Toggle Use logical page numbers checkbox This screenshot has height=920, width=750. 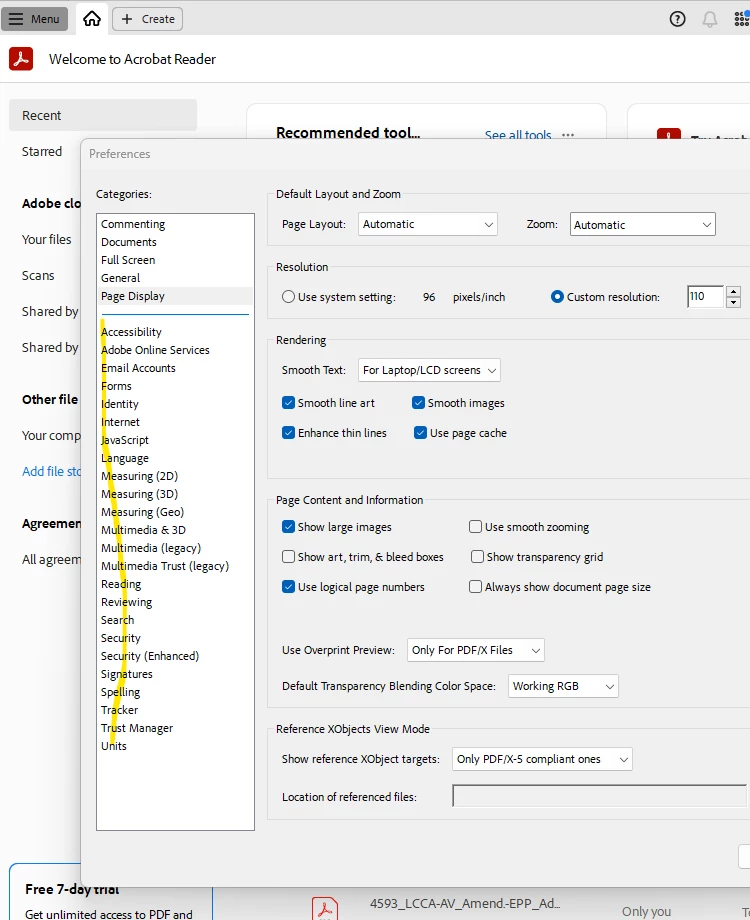click(x=288, y=587)
